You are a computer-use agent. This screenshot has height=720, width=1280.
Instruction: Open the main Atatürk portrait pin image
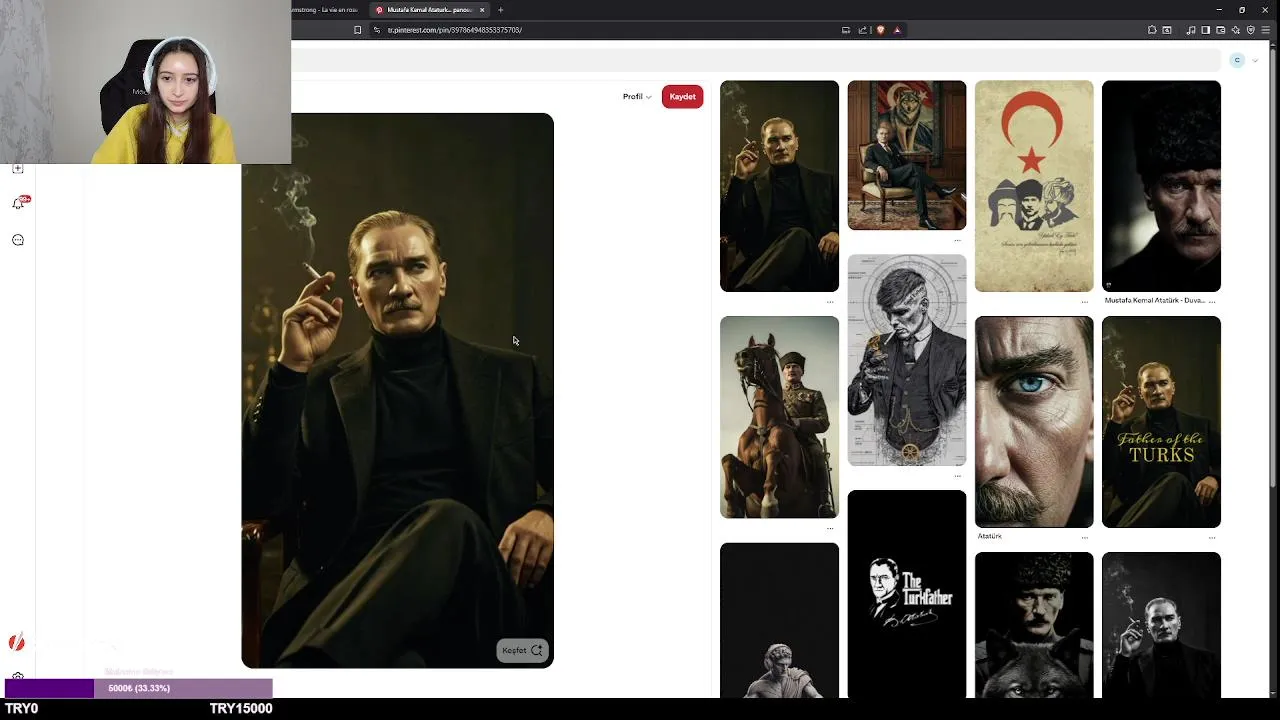pos(397,390)
